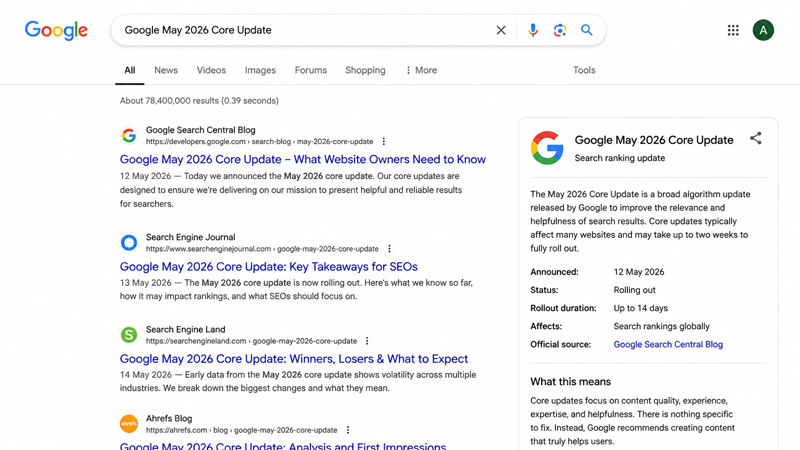Expand the More search filters
The image size is (800, 450).
click(x=421, y=70)
